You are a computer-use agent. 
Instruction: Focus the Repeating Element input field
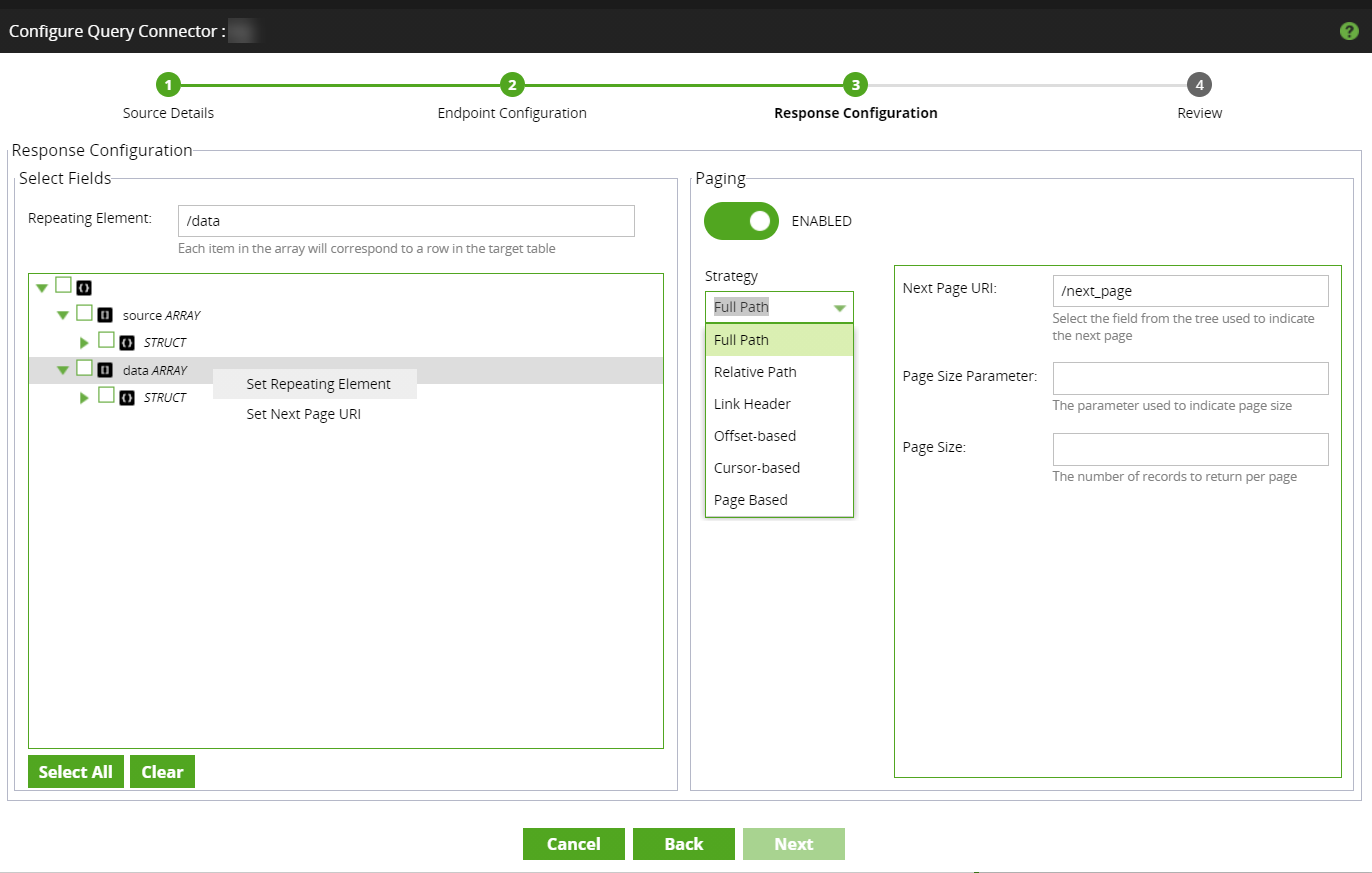click(406, 221)
